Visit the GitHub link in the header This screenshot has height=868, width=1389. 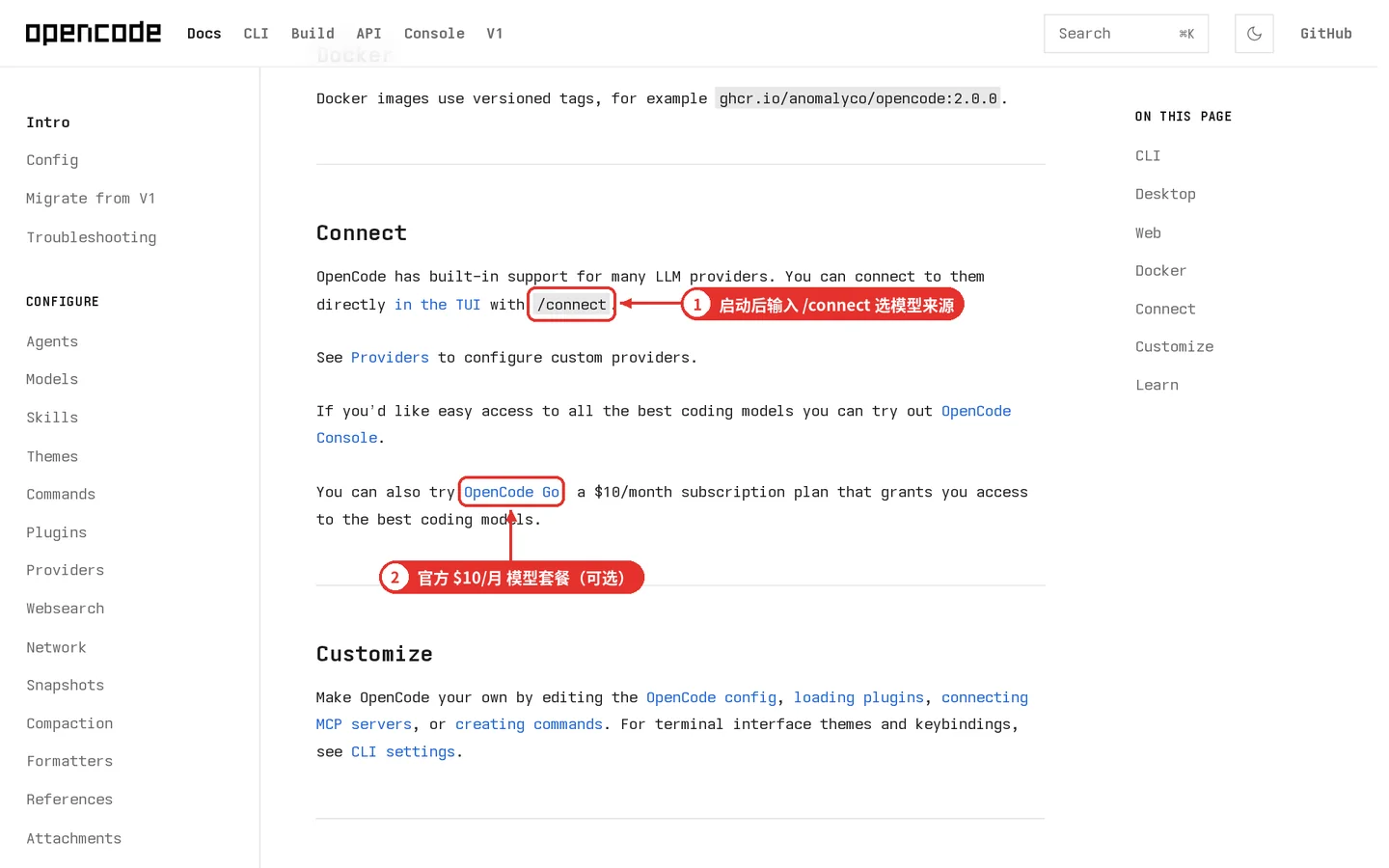[x=1326, y=34]
